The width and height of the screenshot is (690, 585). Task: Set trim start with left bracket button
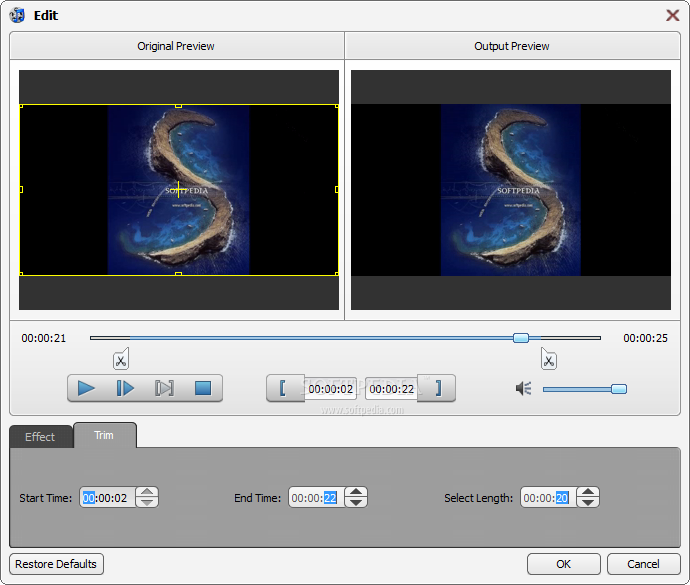[x=283, y=388]
